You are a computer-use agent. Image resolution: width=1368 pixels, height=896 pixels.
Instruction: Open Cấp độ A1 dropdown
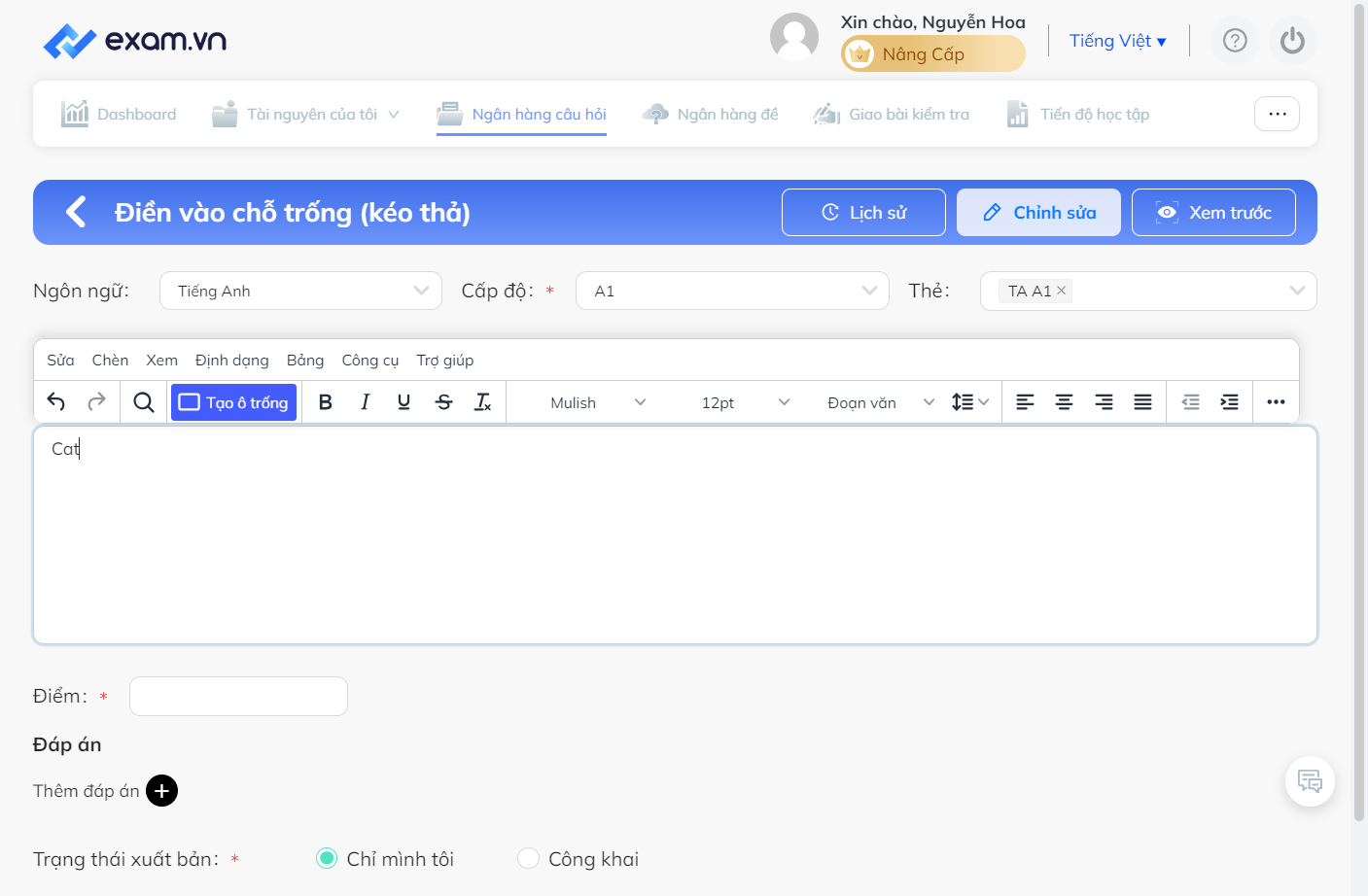tap(732, 291)
